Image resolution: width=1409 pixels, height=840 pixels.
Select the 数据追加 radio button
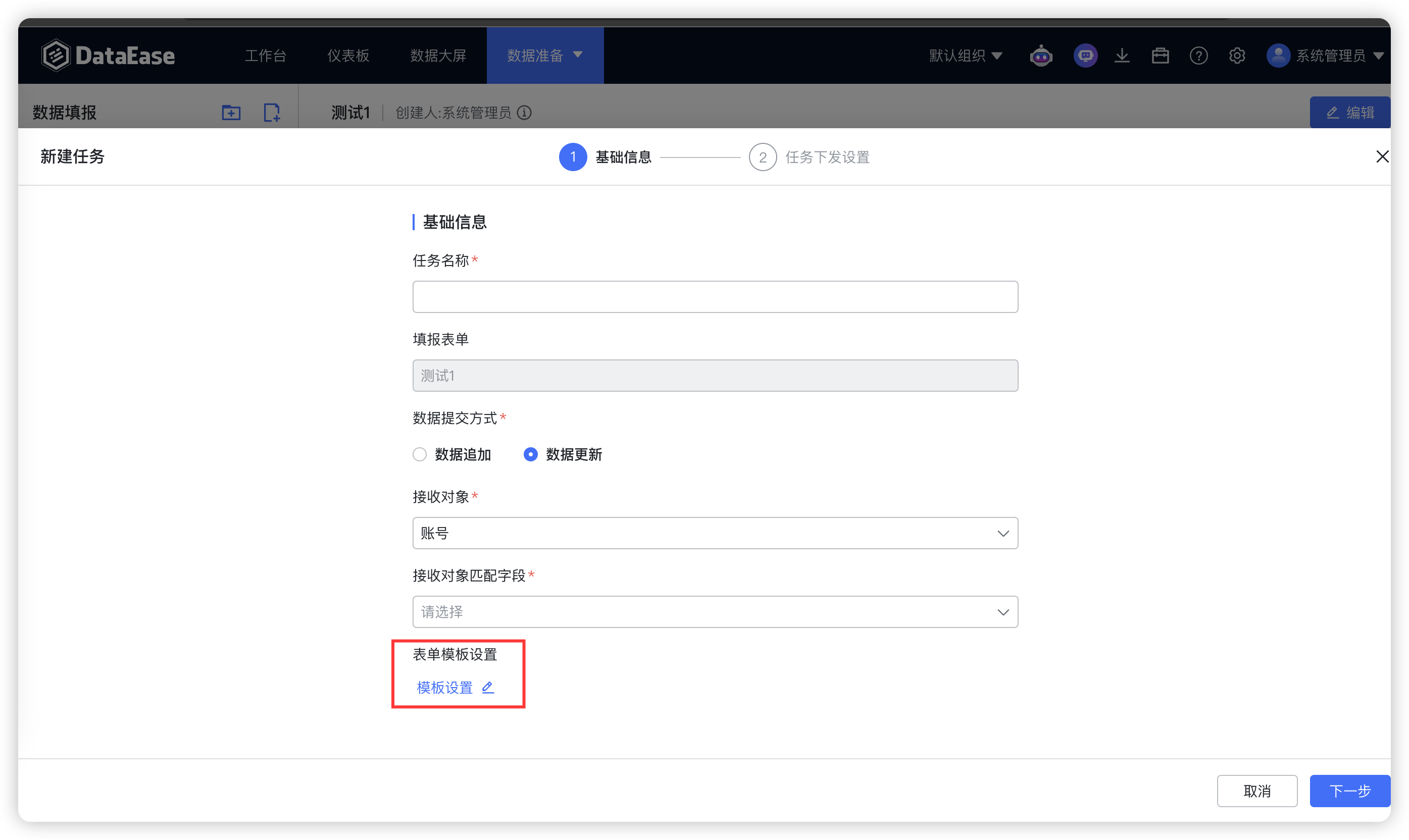click(420, 454)
